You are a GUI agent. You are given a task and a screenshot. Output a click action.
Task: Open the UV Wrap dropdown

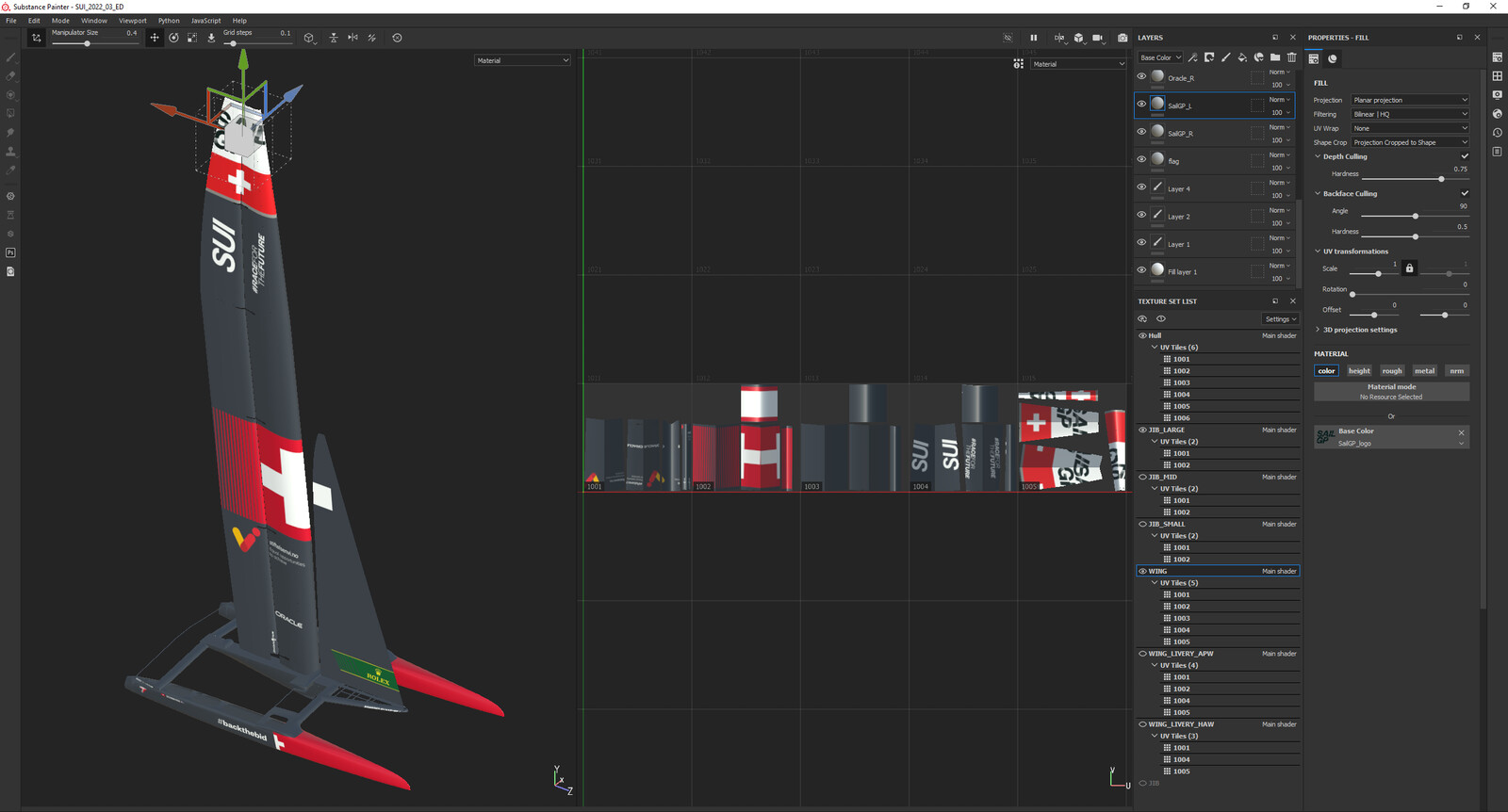[1410, 128]
